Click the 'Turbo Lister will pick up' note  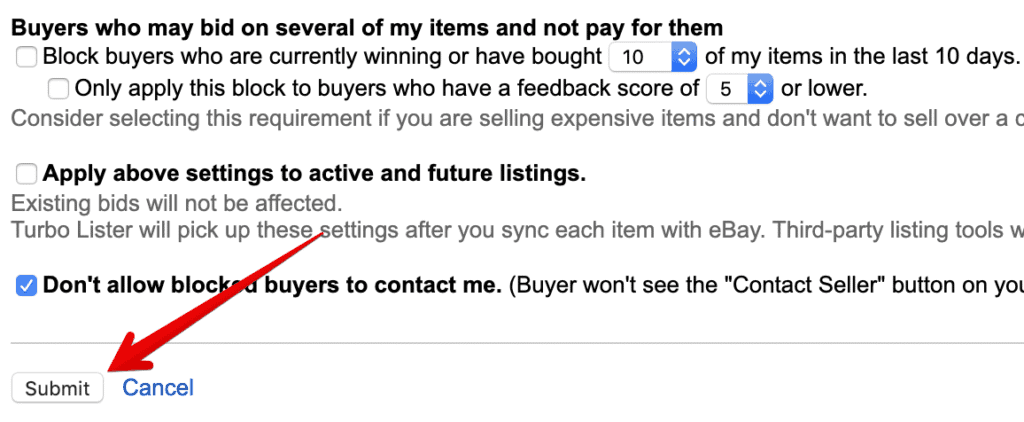click(500, 230)
